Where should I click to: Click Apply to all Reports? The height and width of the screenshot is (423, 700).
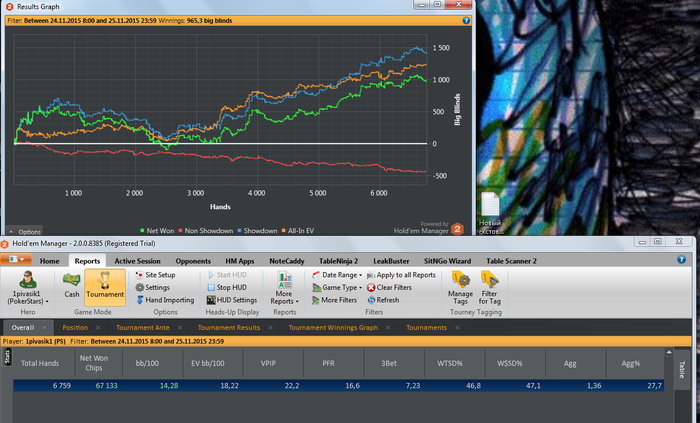coord(401,275)
